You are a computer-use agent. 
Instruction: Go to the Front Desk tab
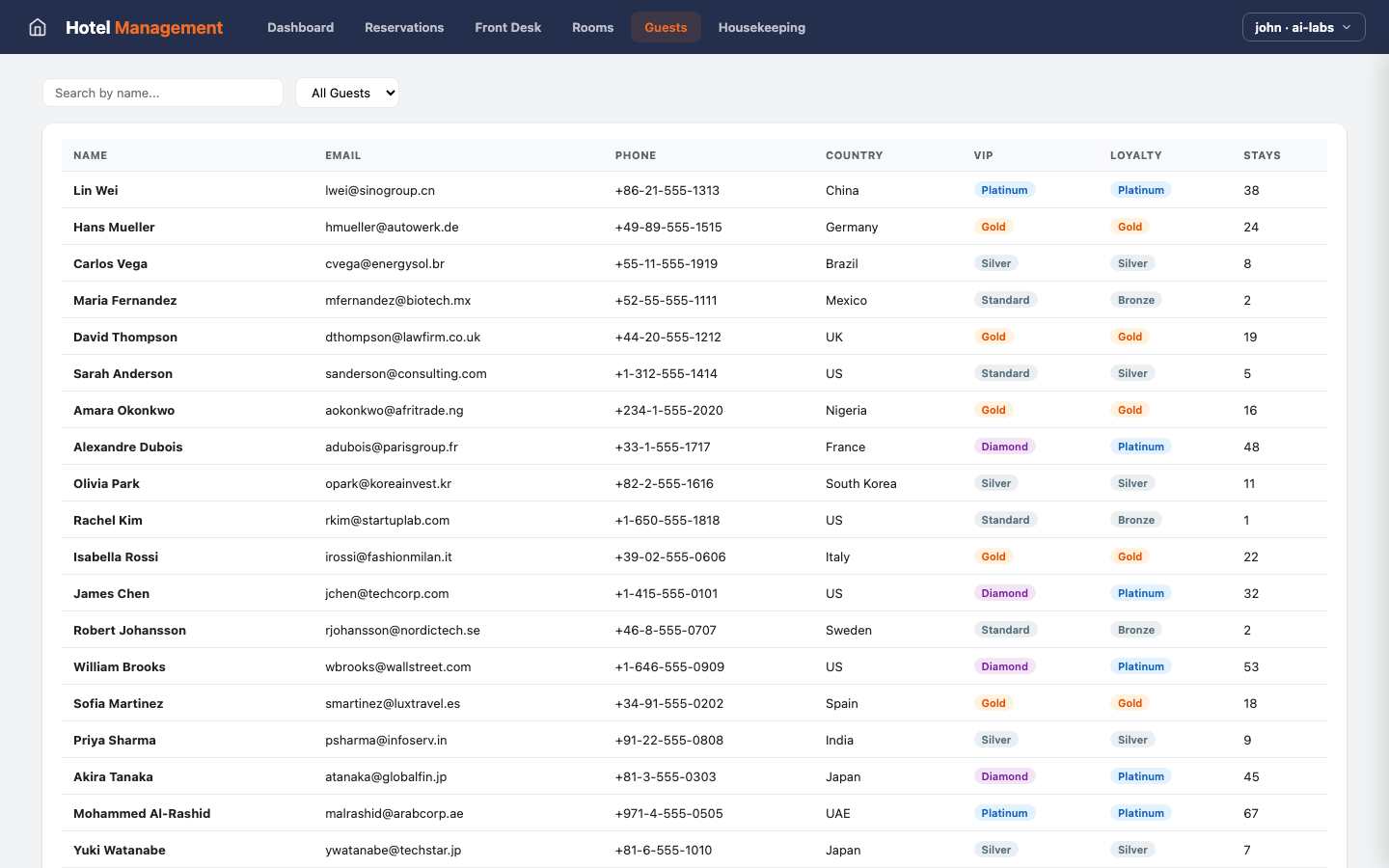[x=507, y=27]
